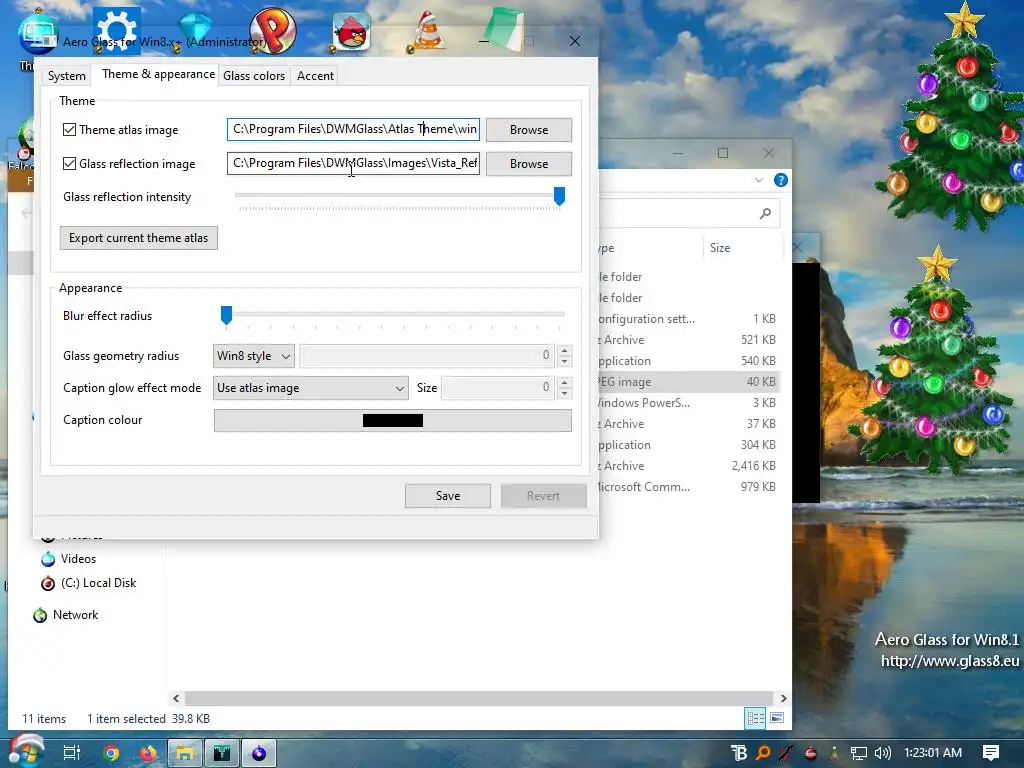This screenshot has width=1024, height=768.
Task: Browse for the Theme atlas image
Action: coord(529,130)
